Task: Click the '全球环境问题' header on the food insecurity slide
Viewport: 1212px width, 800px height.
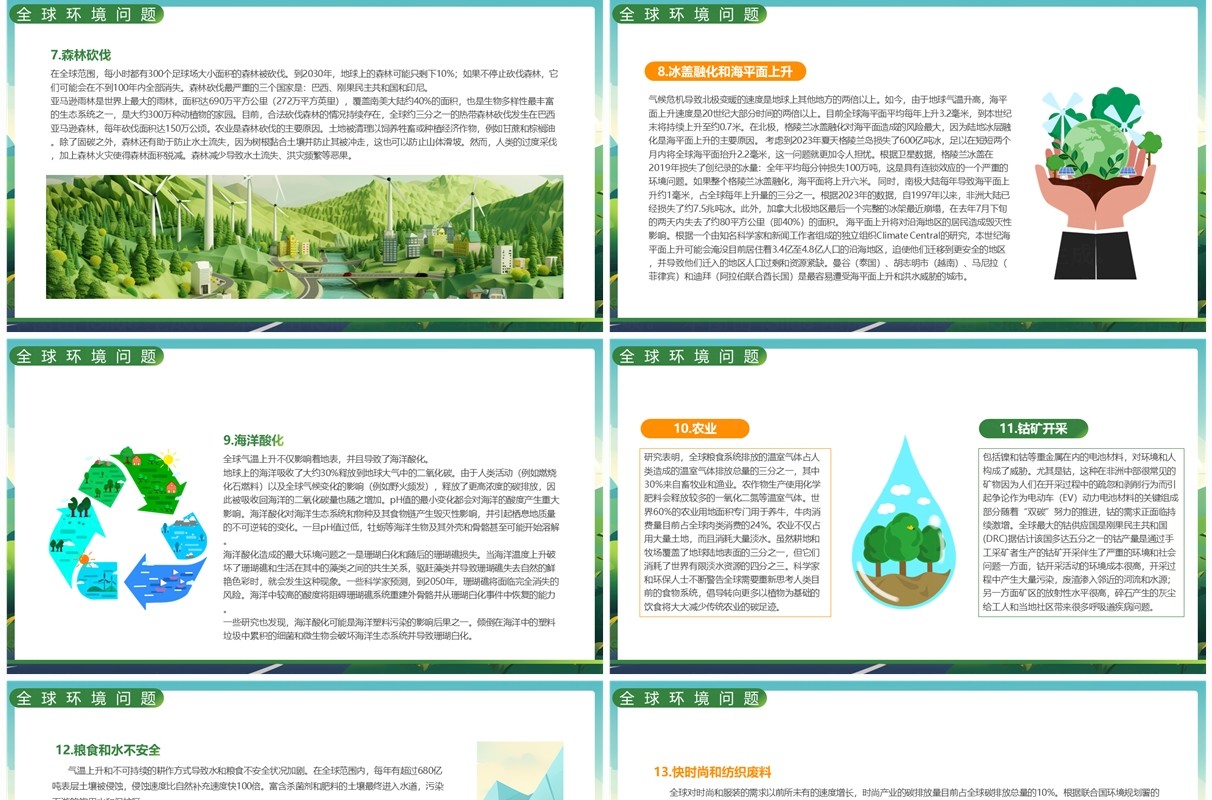Action: [87, 698]
